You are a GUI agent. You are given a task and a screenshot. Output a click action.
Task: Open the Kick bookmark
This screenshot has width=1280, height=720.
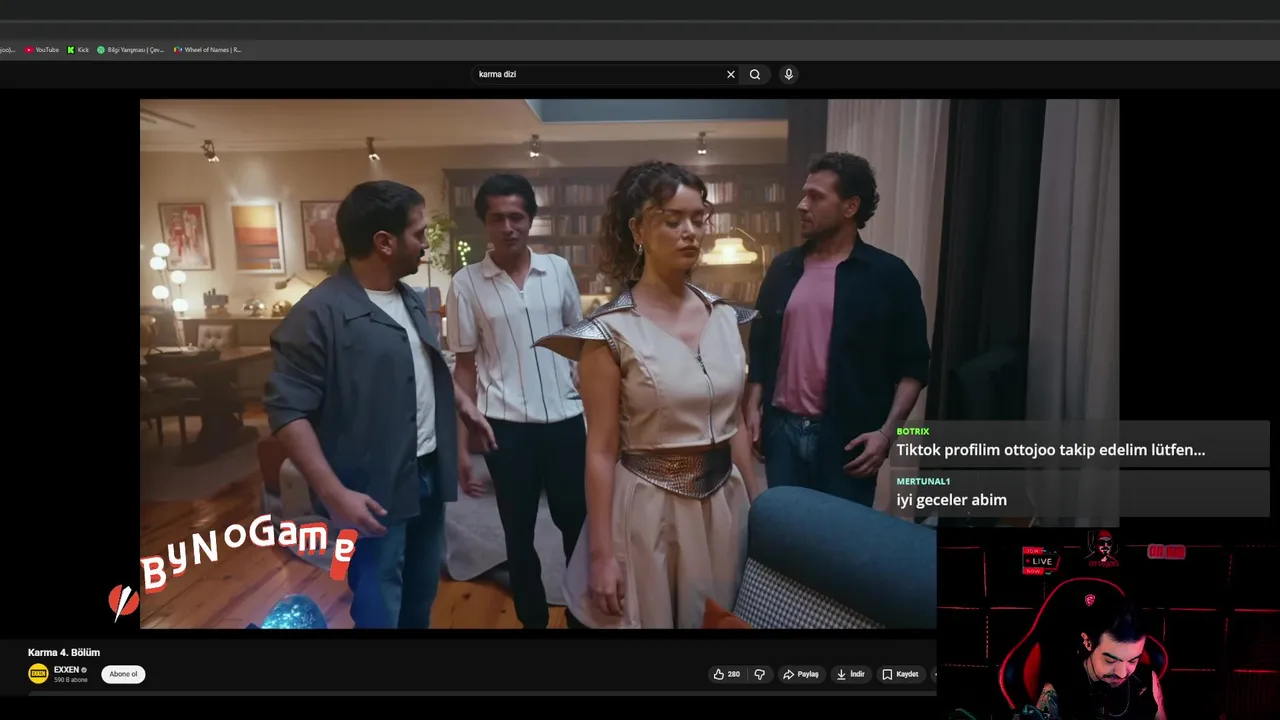[78, 50]
